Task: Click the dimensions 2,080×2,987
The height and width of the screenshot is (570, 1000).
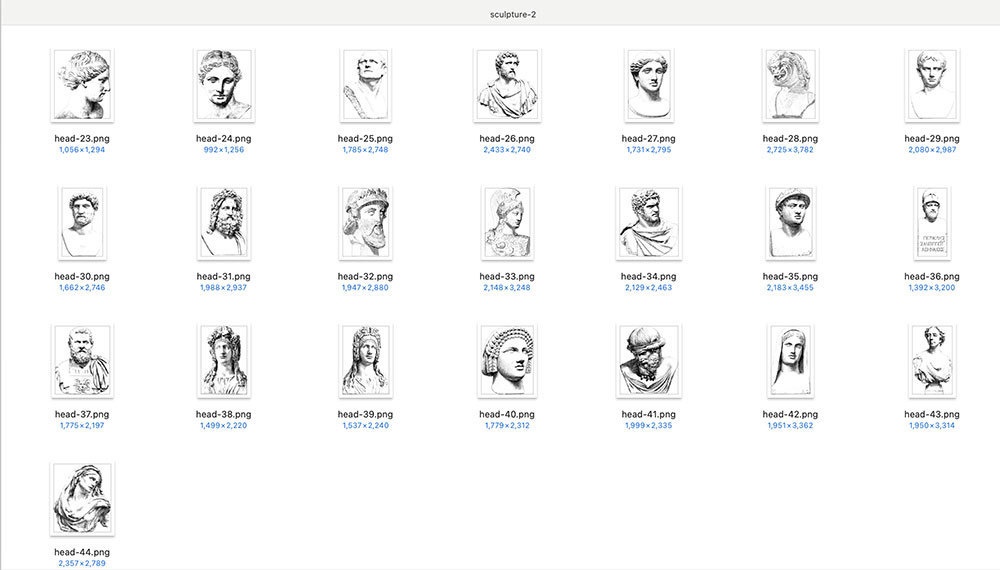Action: coord(932,150)
